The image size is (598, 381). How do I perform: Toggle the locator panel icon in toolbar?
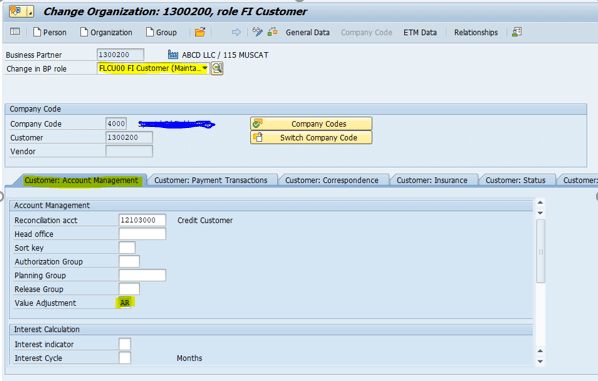pos(15,32)
